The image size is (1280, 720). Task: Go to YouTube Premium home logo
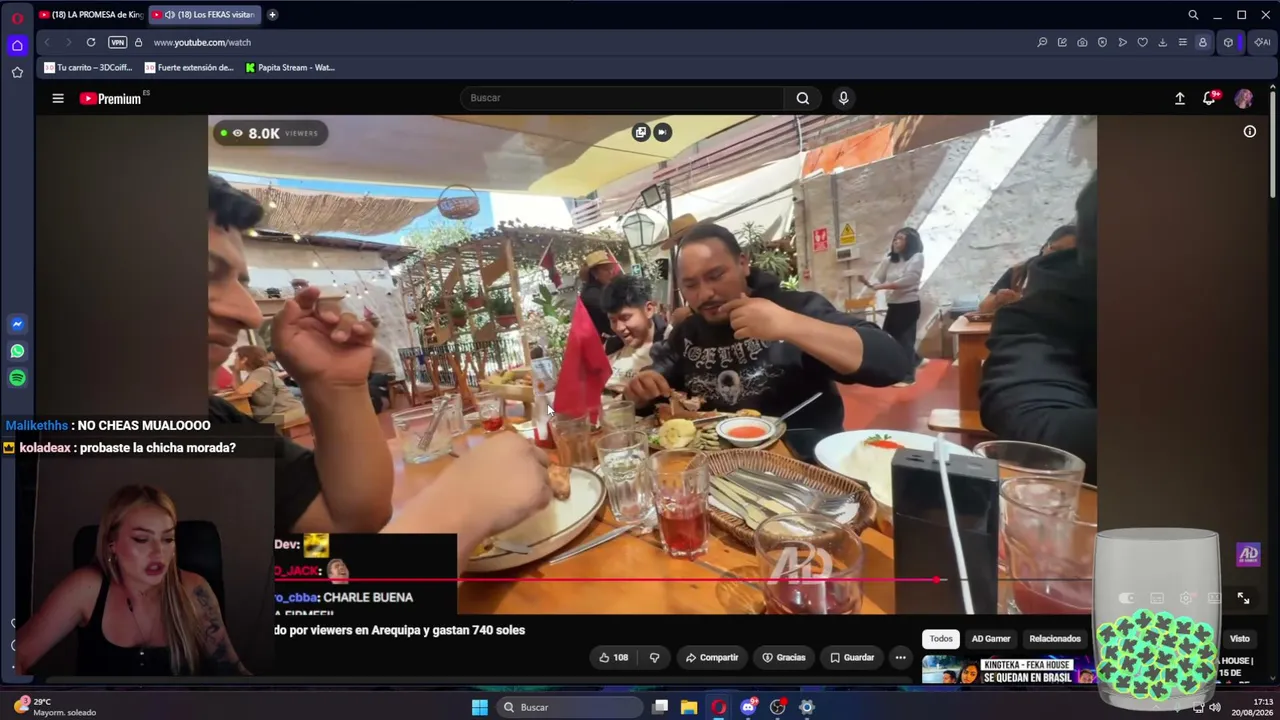click(111, 98)
